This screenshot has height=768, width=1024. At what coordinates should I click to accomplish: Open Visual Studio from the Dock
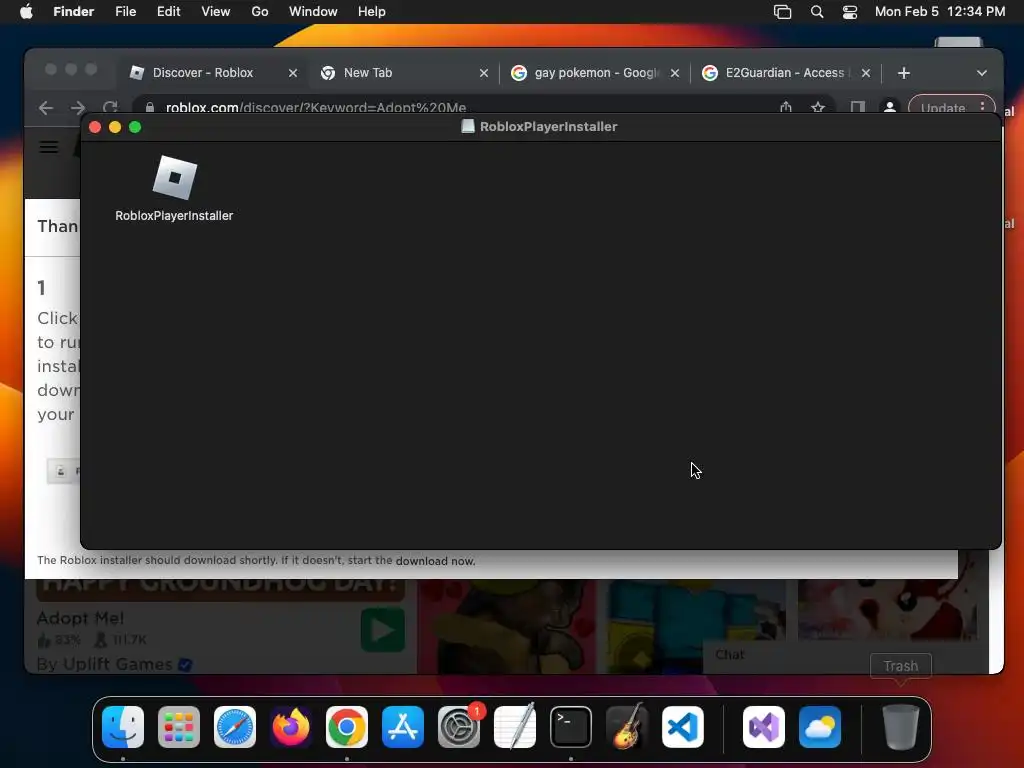[764, 727]
